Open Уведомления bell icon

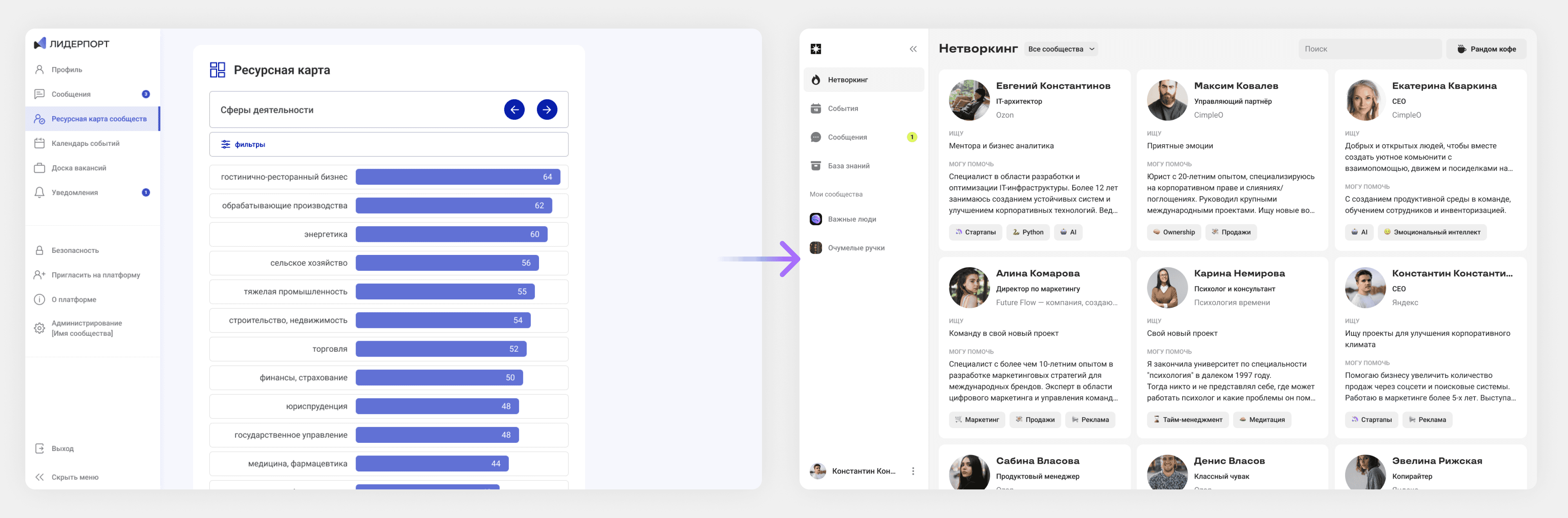tap(40, 192)
